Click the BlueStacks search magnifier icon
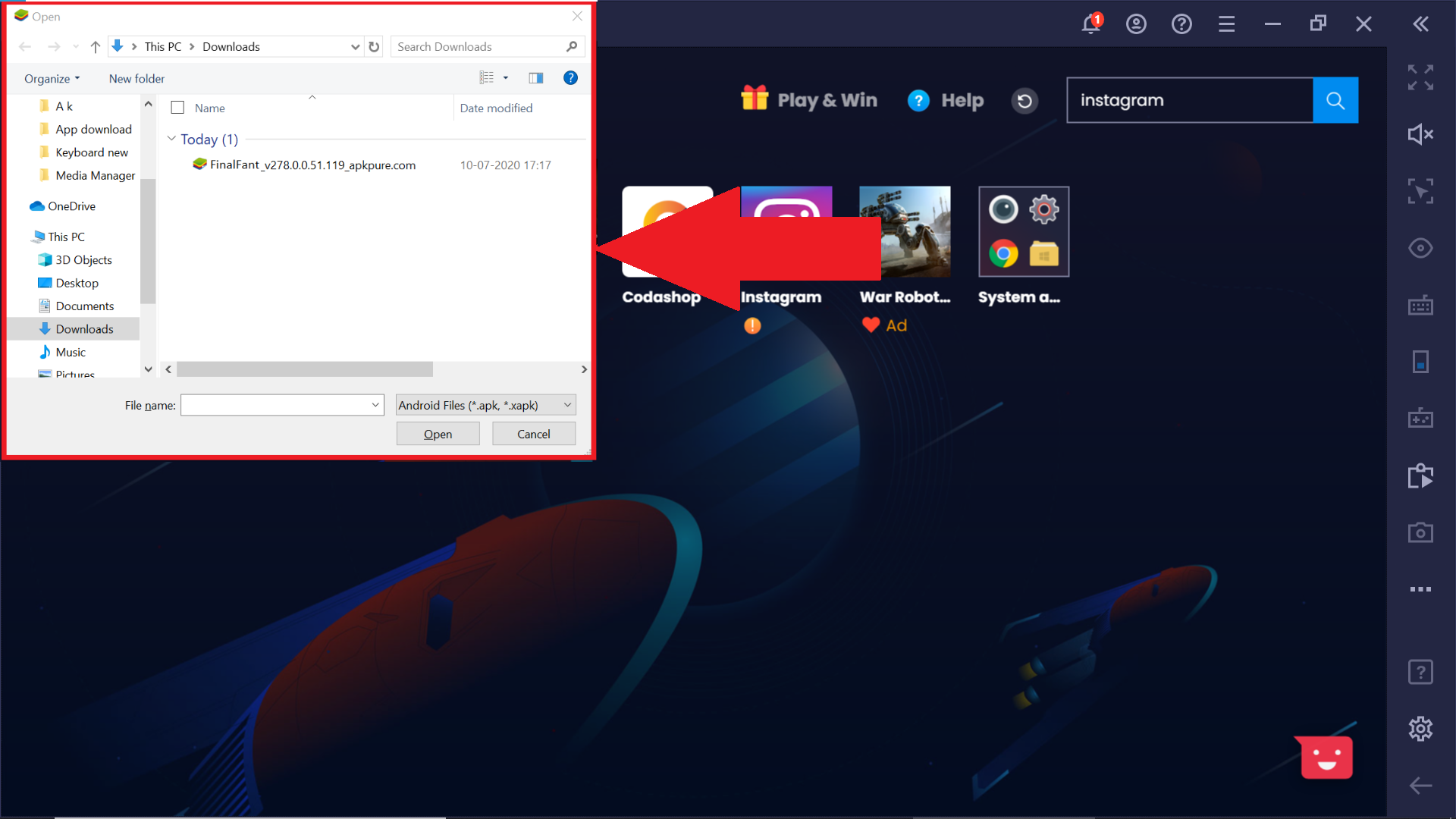The width and height of the screenshot is (1456, 819). coord(1336,100)
